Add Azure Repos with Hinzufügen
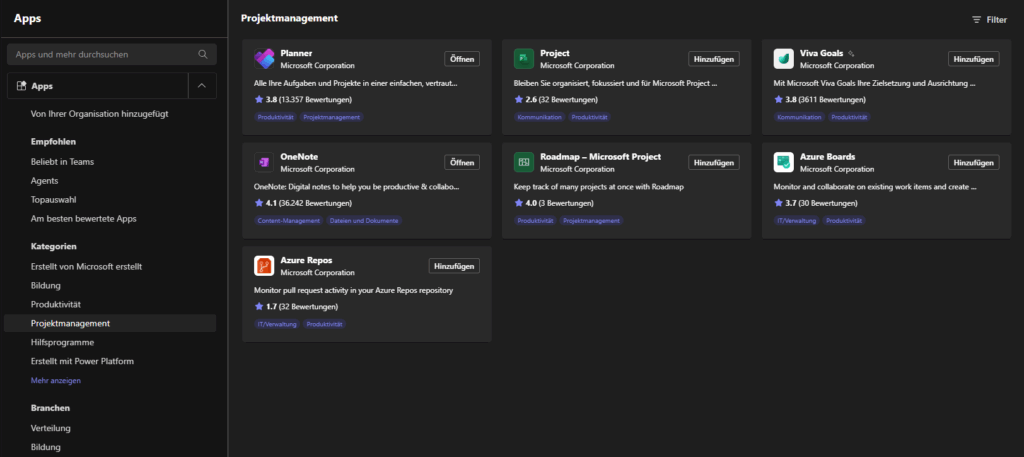The width and height of the screenshot is (1024, 457). (x=454, y=266)
